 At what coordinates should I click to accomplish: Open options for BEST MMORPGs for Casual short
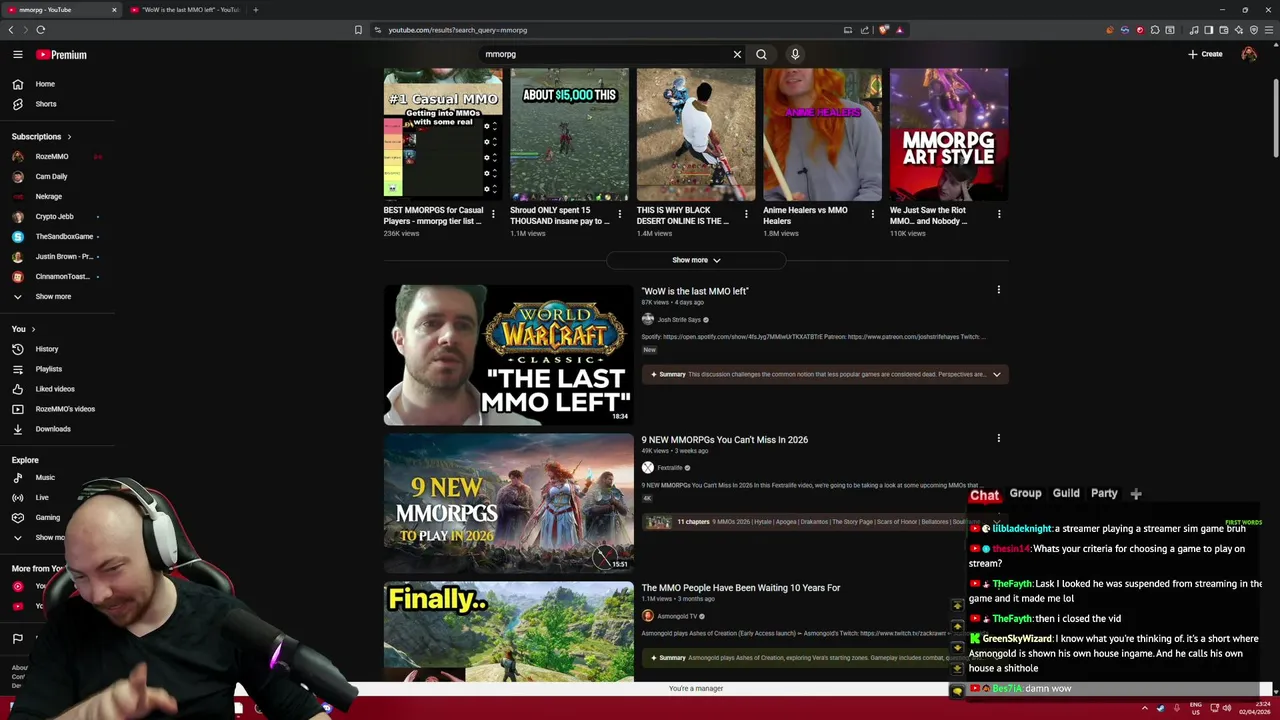492,214
